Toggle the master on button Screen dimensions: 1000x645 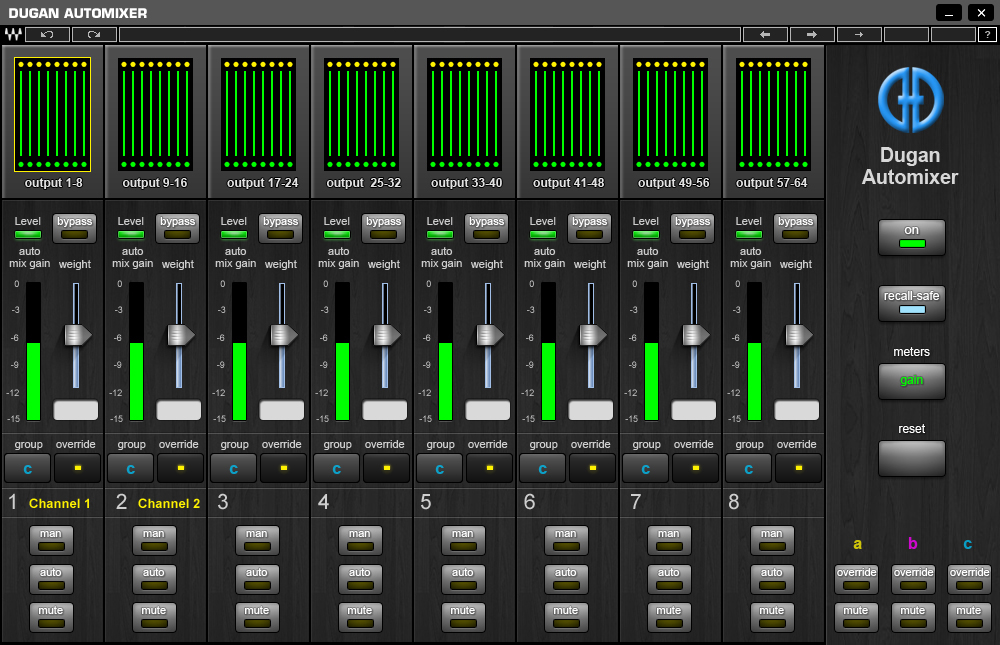pos(911,237)
